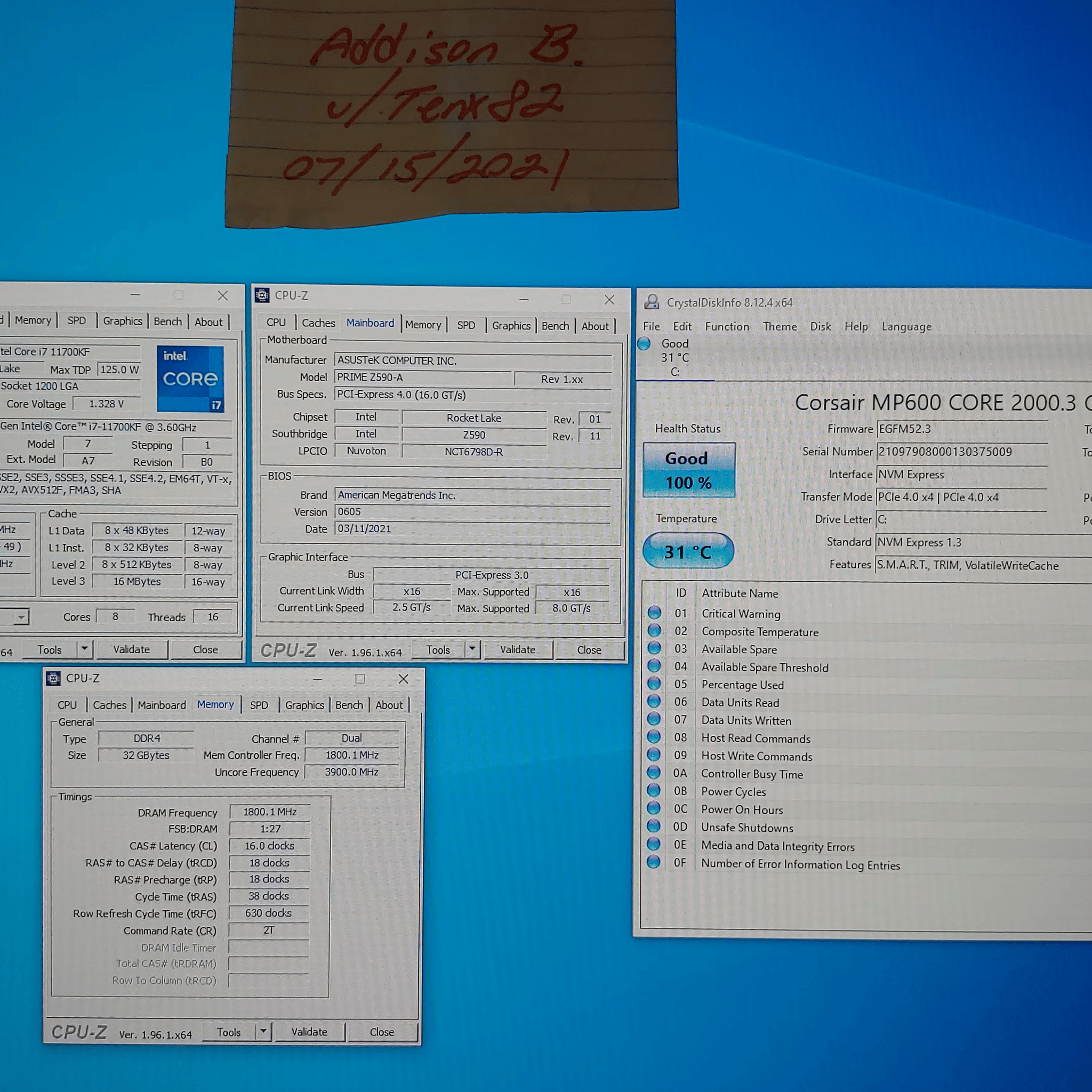The image size is (1092, 1092).
Task: Click Validate in the Memory CPU-Z window
Action: click(309, 1032)
